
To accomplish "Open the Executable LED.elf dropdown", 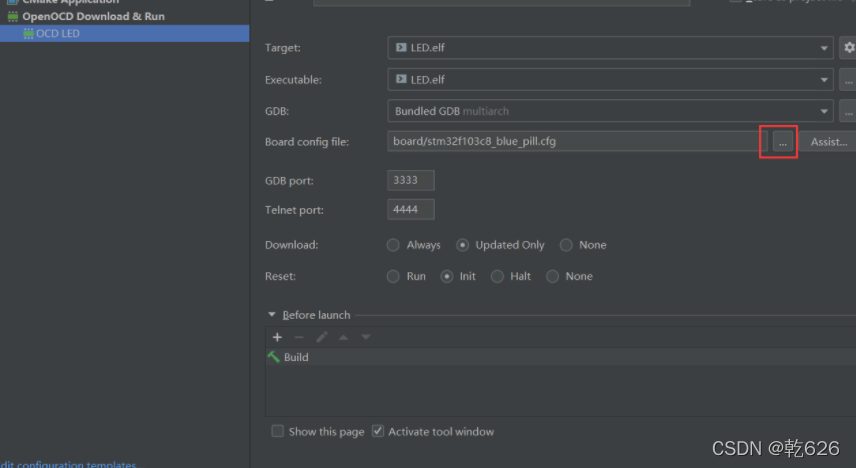I will pos(610,79).
